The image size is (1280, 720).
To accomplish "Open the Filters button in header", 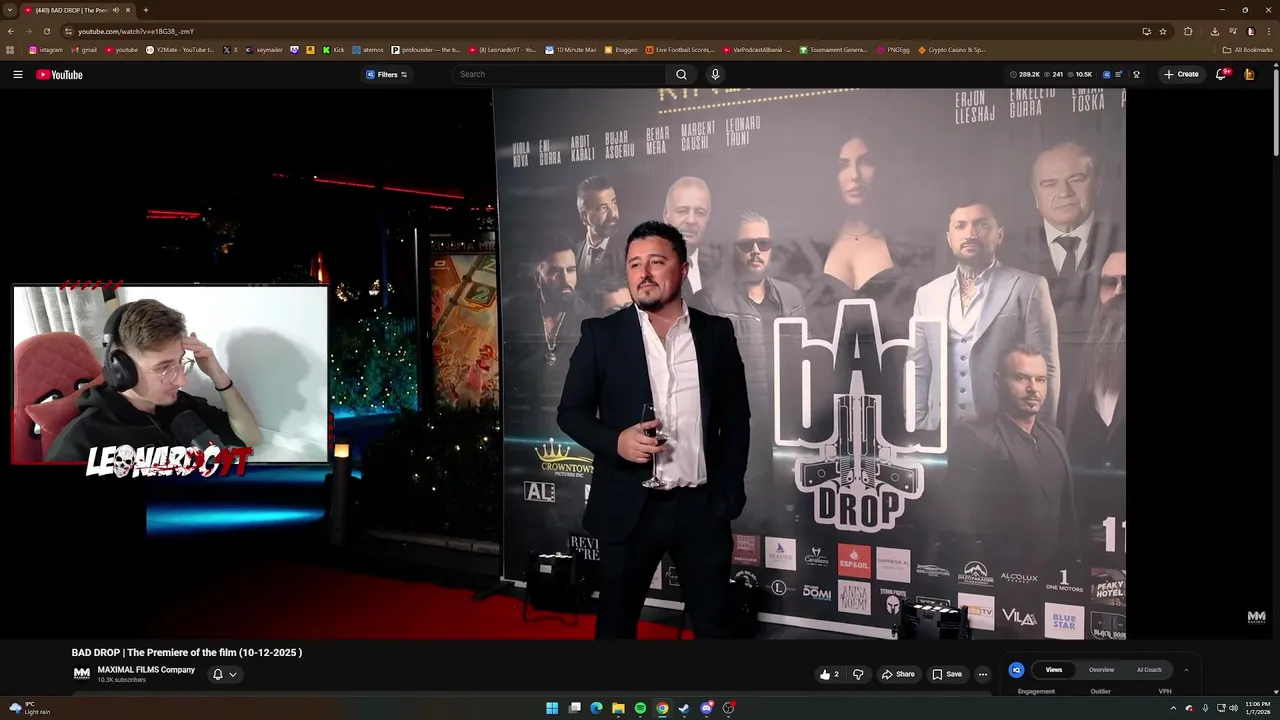I will tap(386, 74).
